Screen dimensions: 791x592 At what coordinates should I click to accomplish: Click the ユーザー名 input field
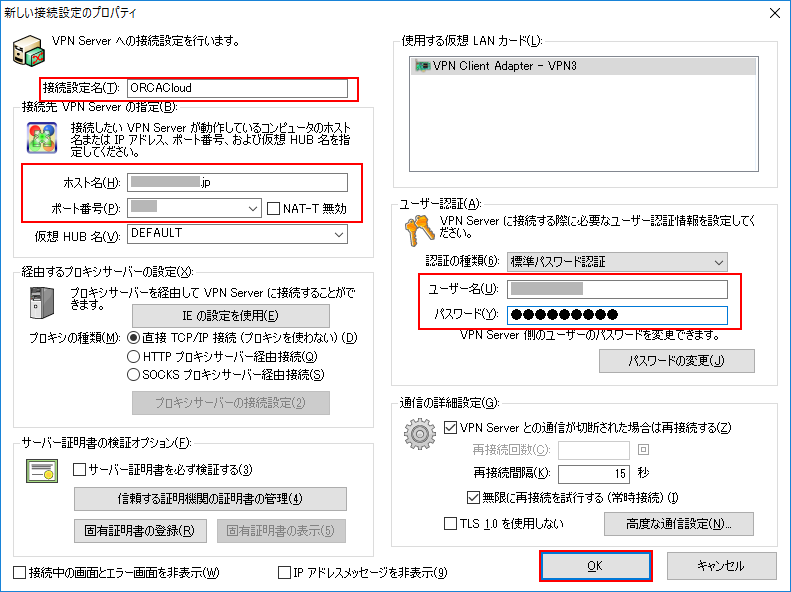point(617,289)
